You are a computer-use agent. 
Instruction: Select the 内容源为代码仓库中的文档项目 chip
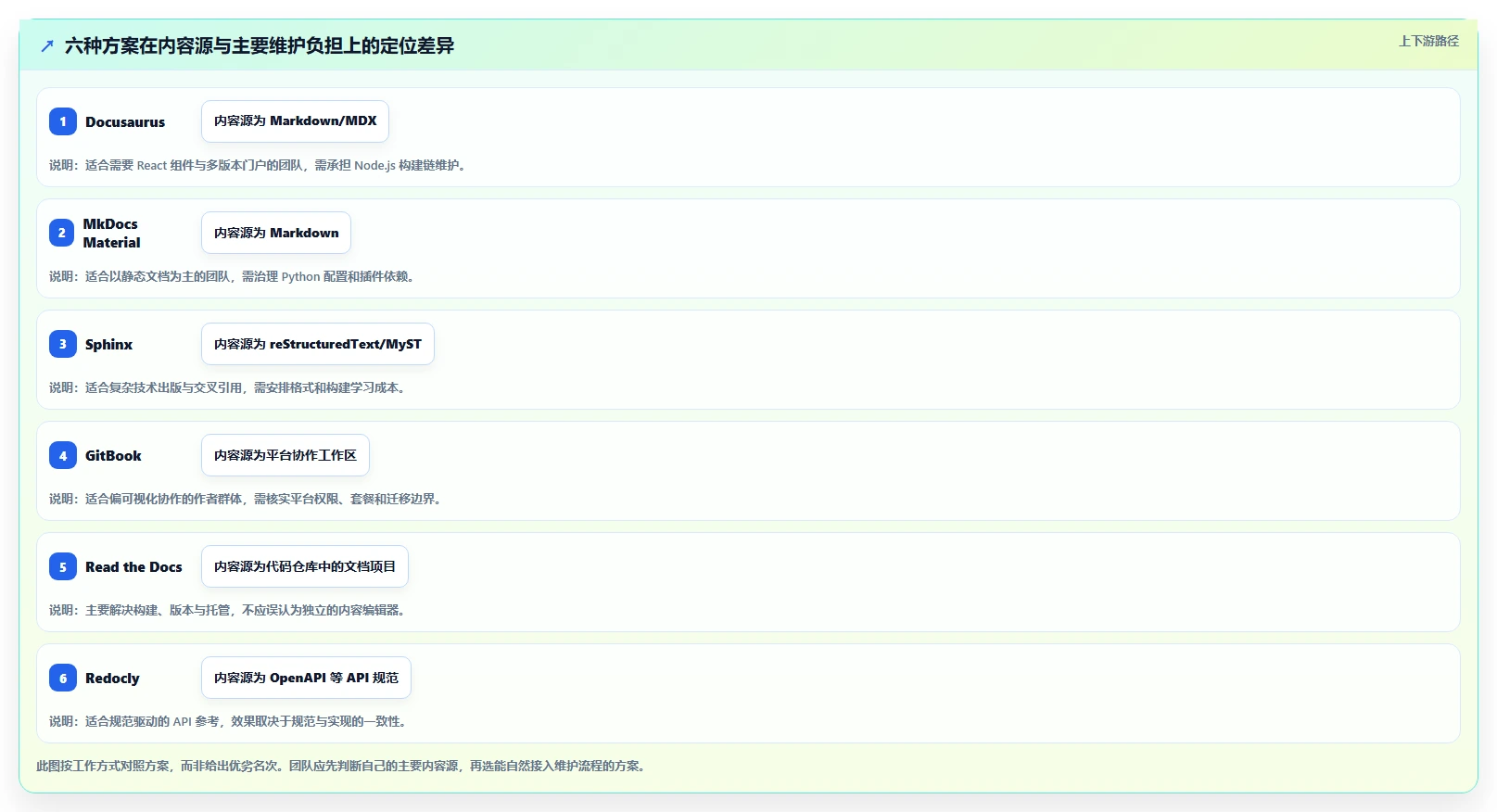pyautogui.click(x=305, y=566)
